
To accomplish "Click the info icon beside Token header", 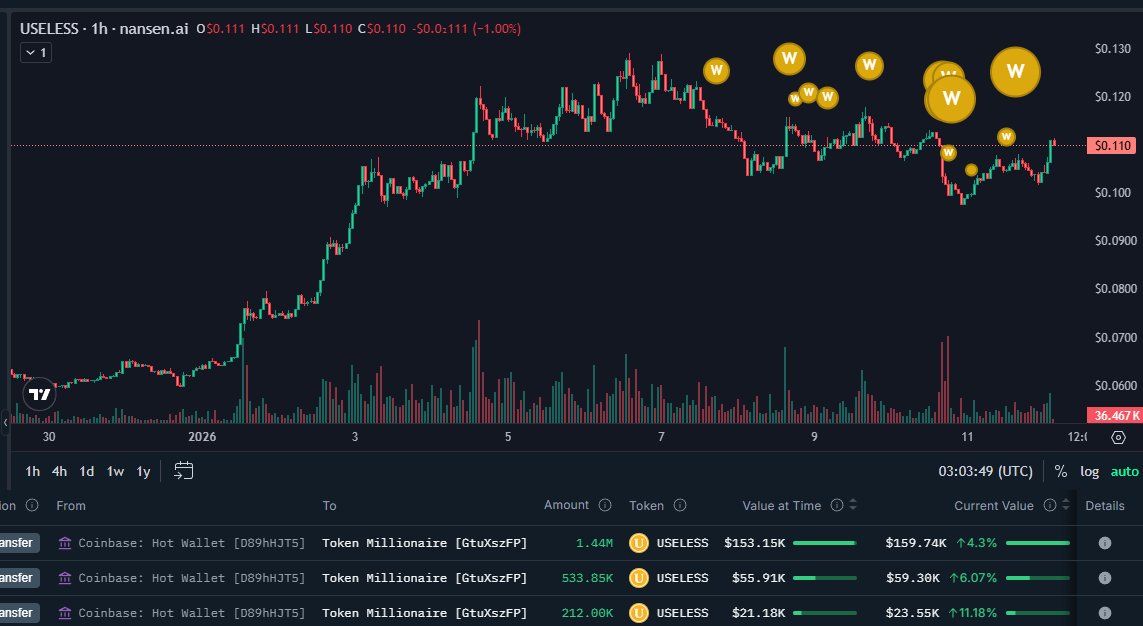I will 680,506.
